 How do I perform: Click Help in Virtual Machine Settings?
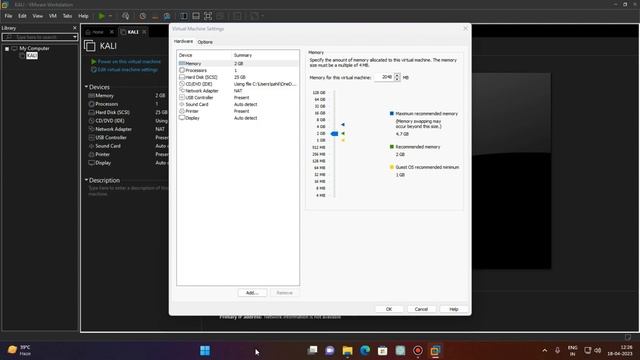point(453,309)
